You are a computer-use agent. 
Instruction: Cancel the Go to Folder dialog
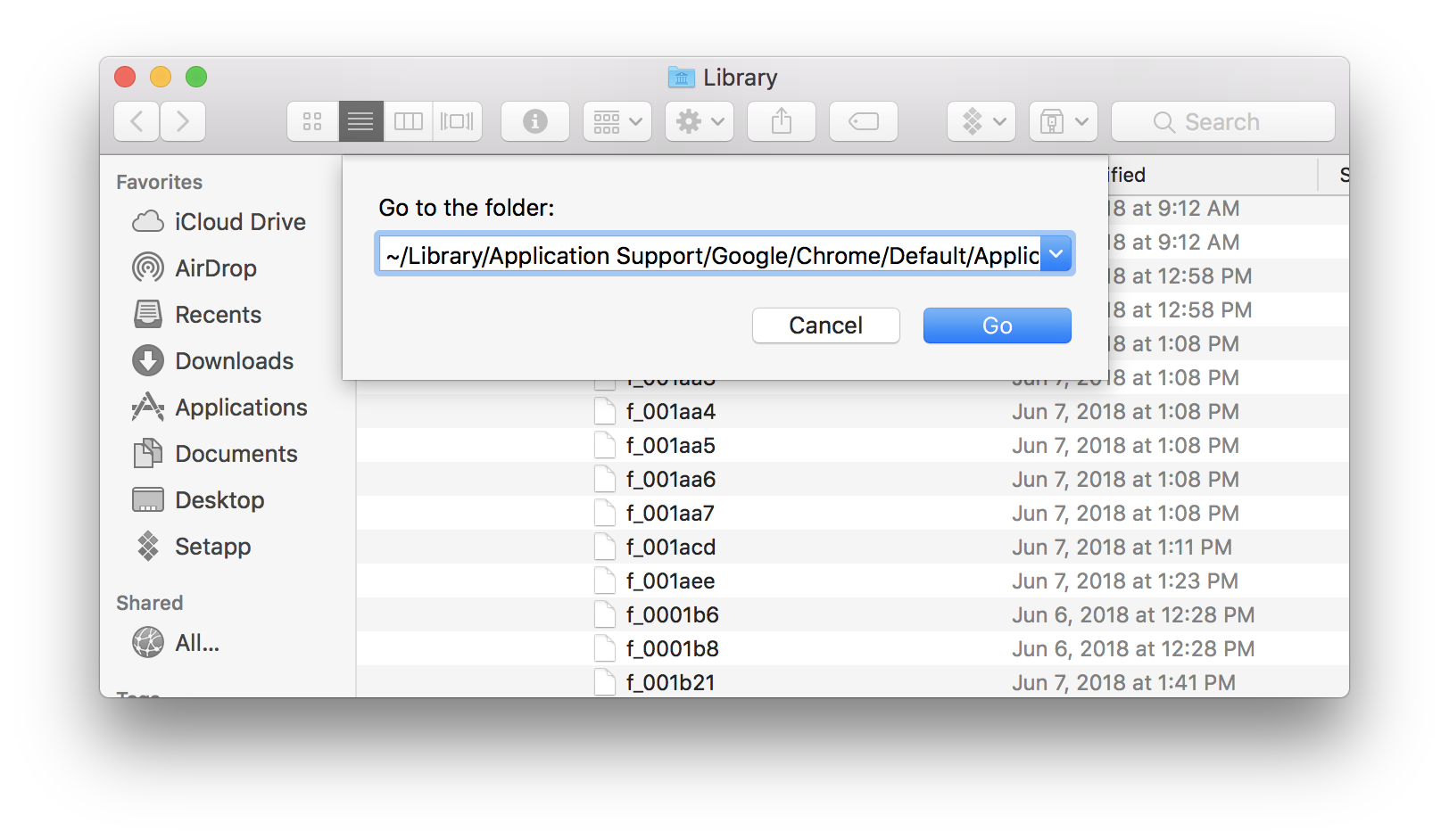point(825,325)
